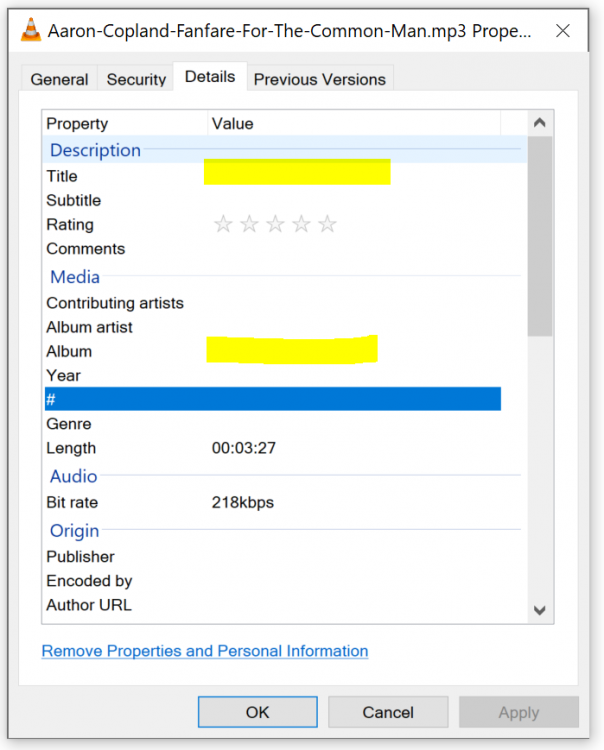Screen dimensions: 604x750
Task: Confirm with the OK button
Action: [x=258, y=712]
